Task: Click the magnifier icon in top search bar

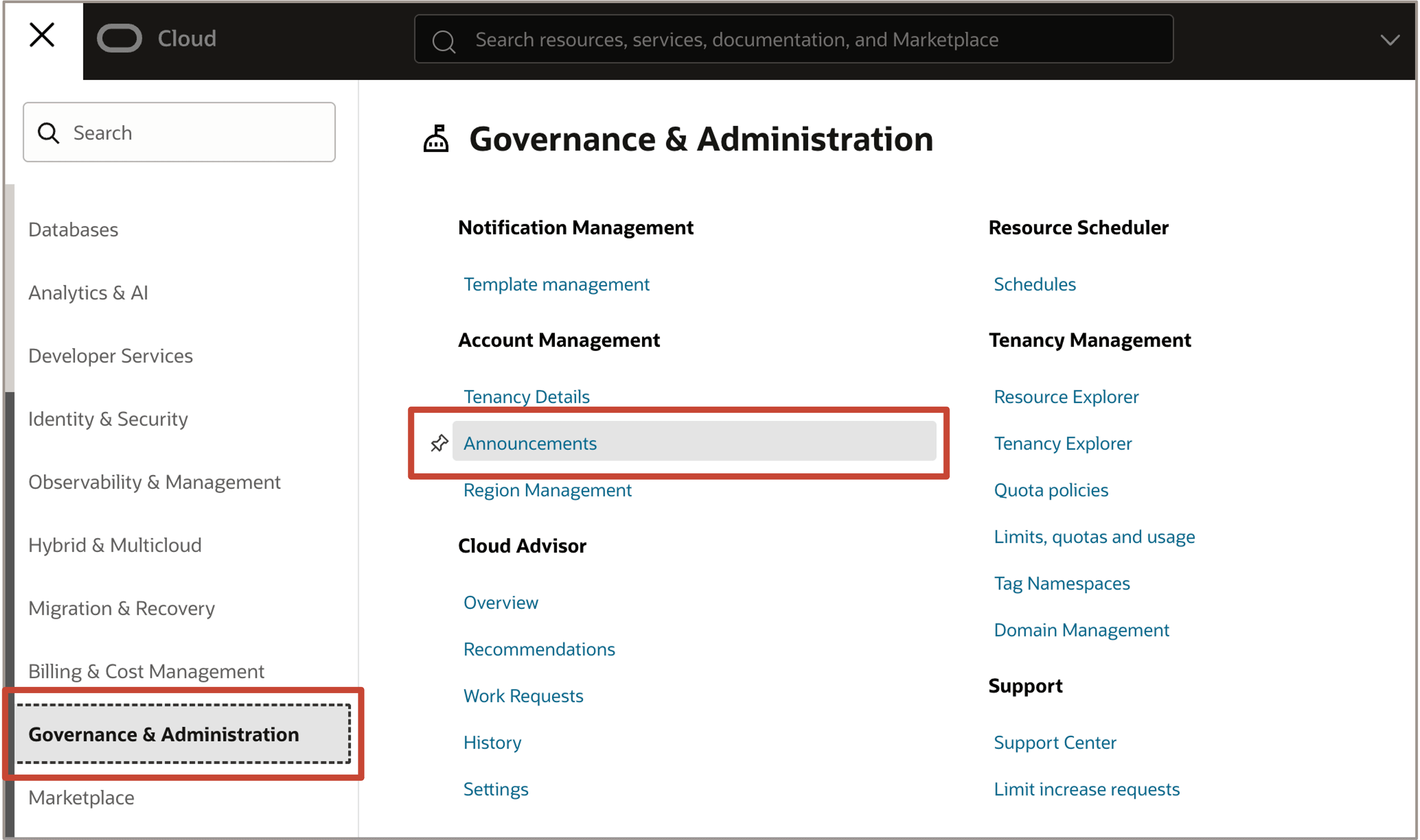Action: point(444,41)
